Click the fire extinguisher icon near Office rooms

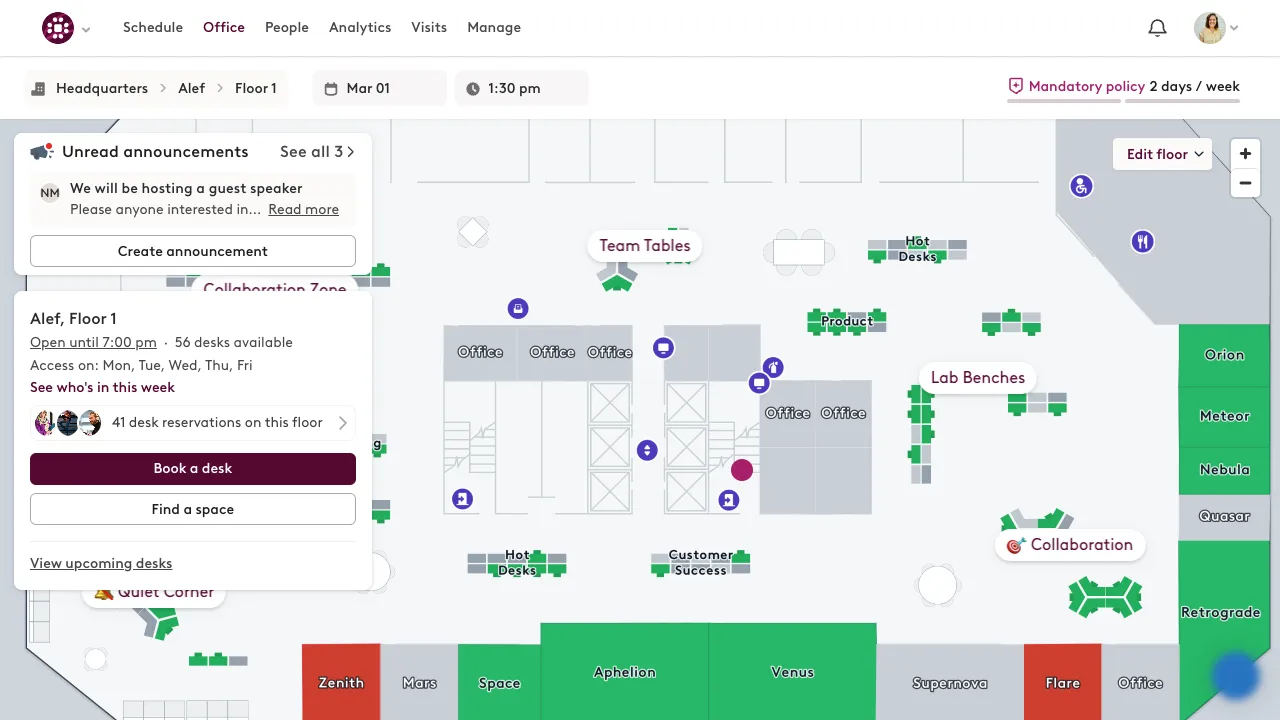[774, 367]
